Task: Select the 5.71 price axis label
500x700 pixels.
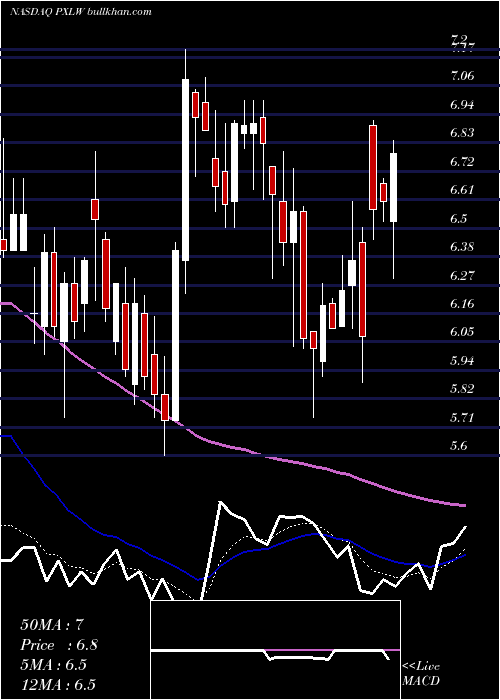Action: (462, 418)
